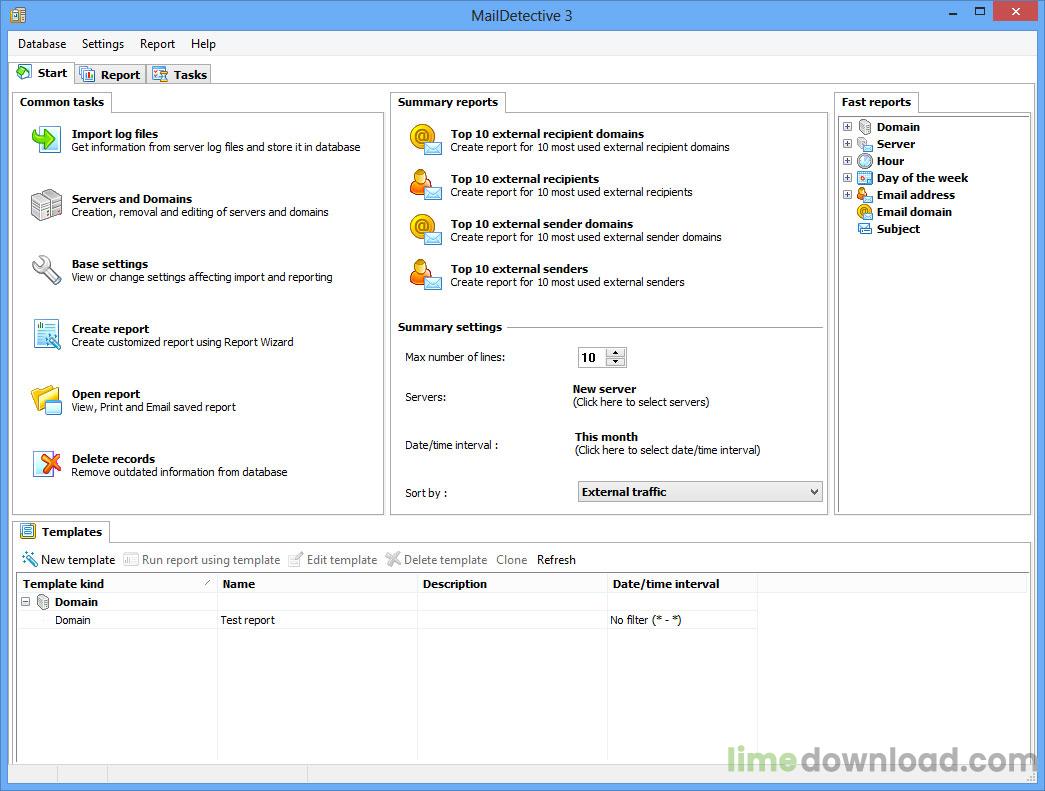The height and width of the screenshot is (791, 1045).
Task: Click the Top 10 external recipients user icon
Action: pos(425,185)
